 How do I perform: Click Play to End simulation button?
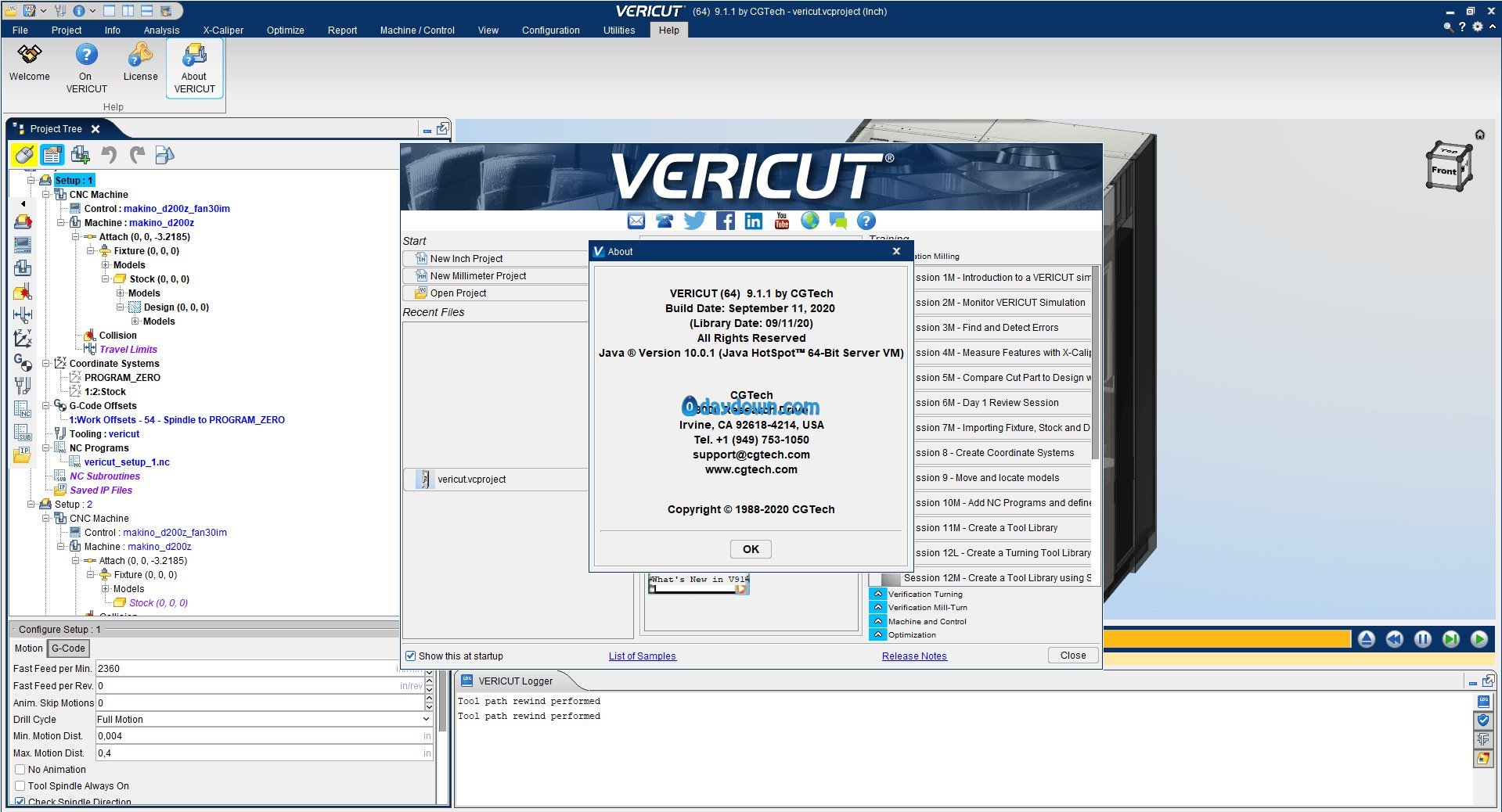(x=1479, y=639)
